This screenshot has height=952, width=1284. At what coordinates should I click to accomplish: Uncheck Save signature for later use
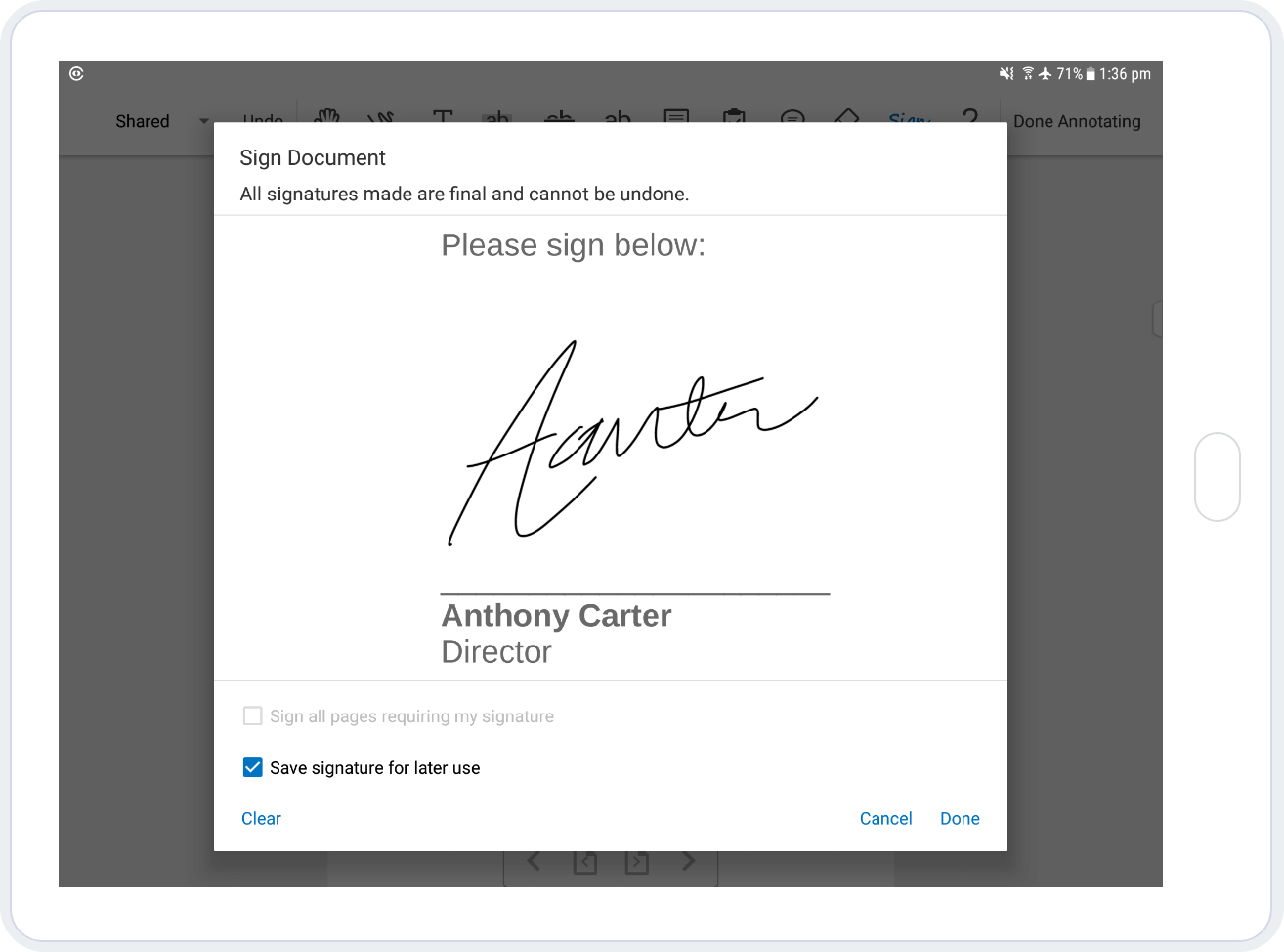[x=253, y=767]
